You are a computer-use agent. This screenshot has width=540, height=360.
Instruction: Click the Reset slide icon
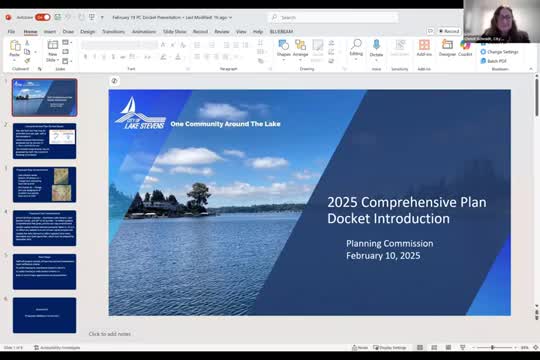point(65,52)
